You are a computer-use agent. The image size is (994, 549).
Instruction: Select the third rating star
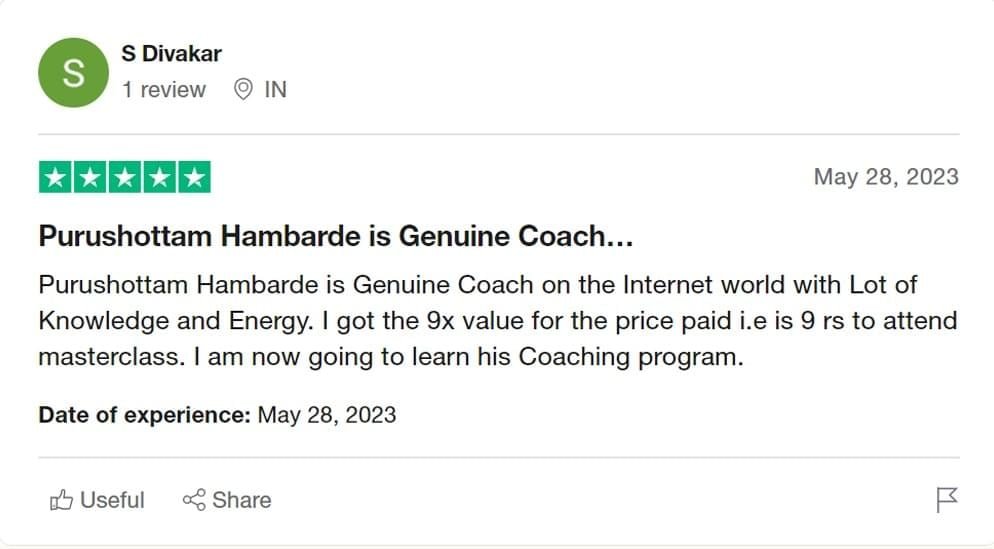coord(125,178)
